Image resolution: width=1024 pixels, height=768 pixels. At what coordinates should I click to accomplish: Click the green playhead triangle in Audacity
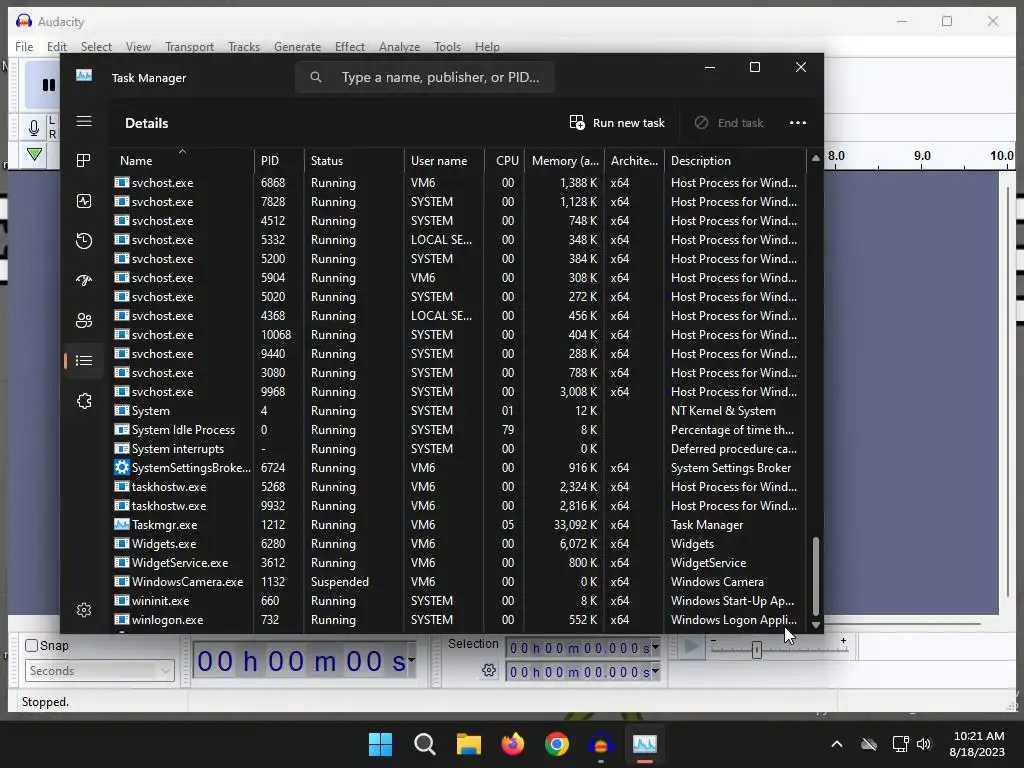pos(35,155)
